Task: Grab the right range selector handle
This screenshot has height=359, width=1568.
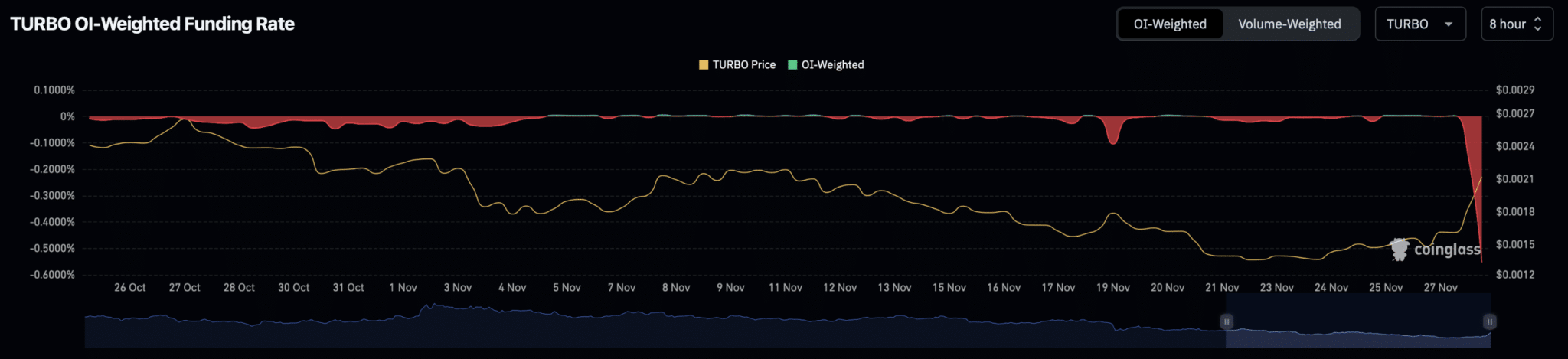Action: coord(1490,321)
